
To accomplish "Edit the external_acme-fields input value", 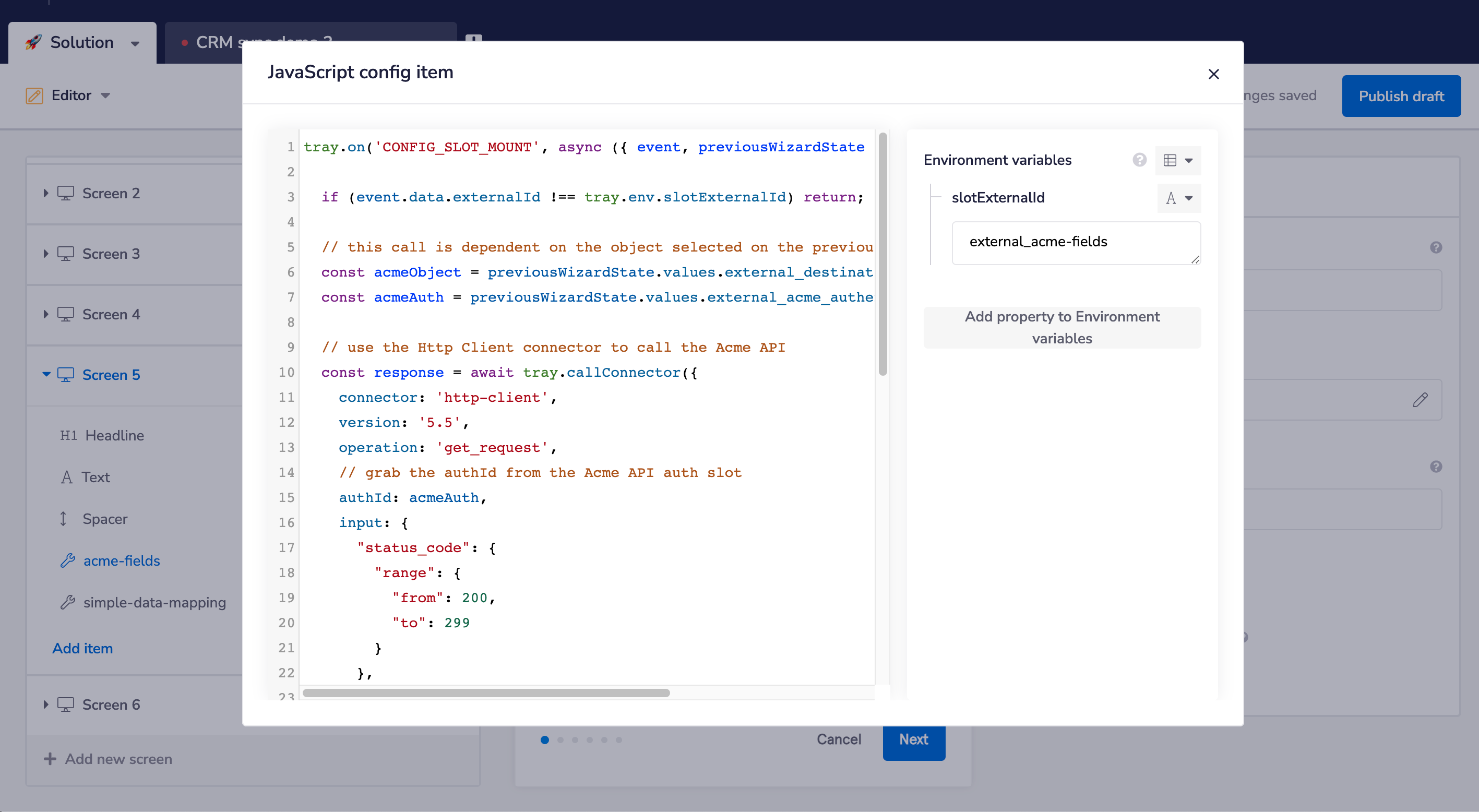I will [x=1076, y=242].
